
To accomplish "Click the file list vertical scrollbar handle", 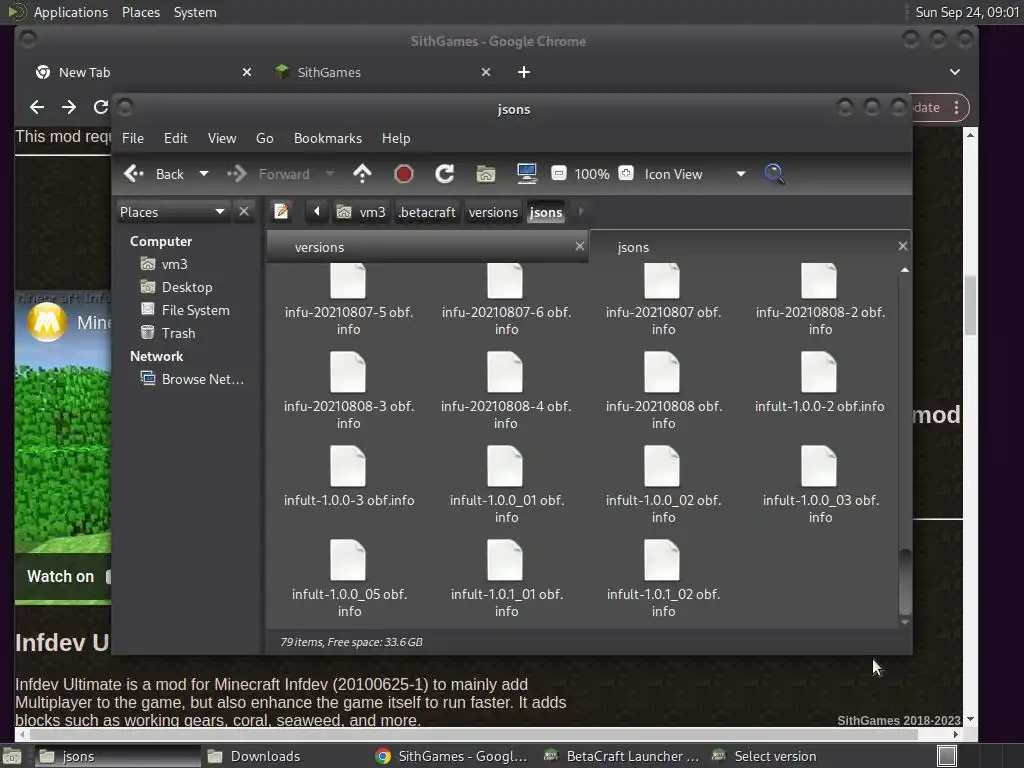I will pyautogui.click(x=904, y=581).
